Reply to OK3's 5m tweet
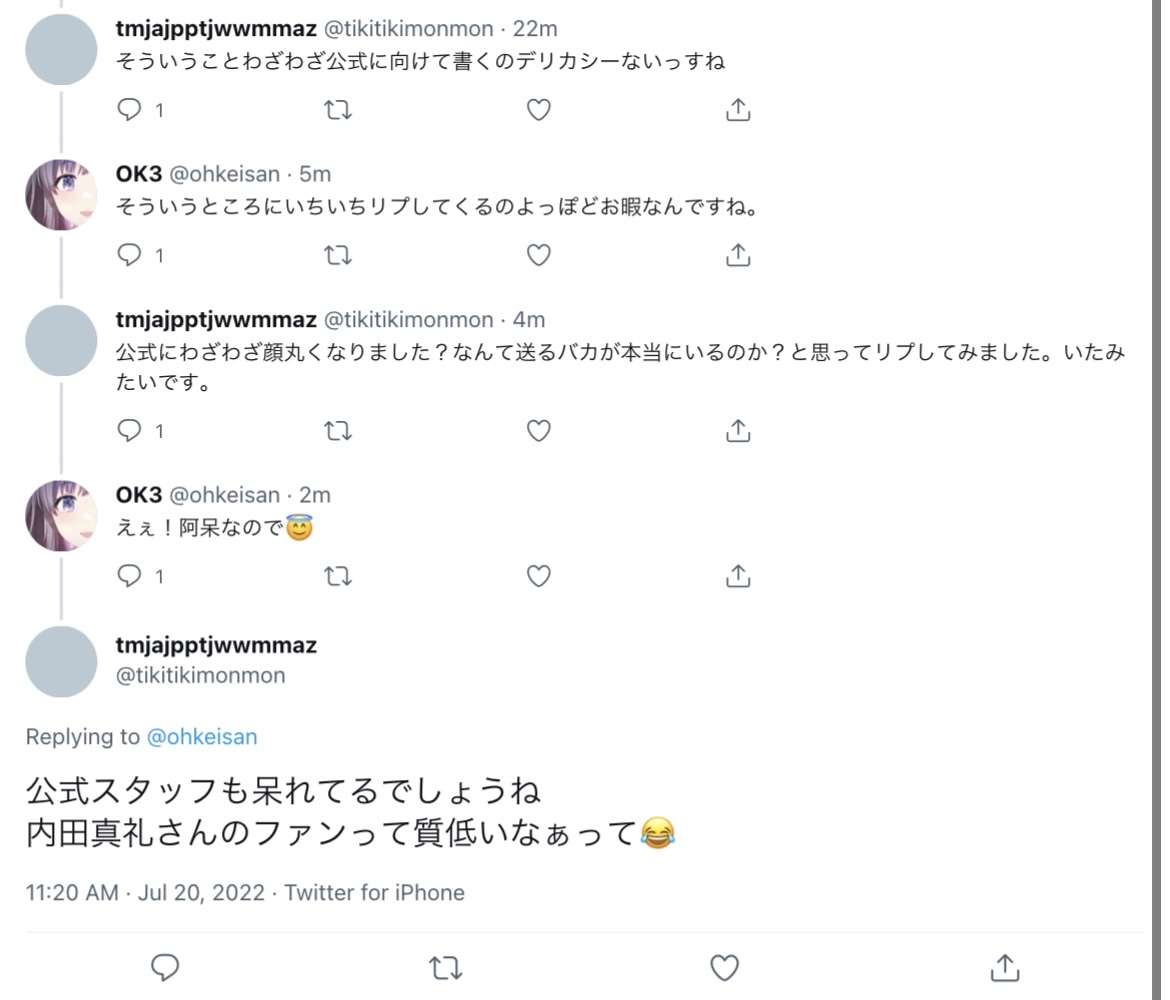1170x1000 pixels. (x=131, y=255)
